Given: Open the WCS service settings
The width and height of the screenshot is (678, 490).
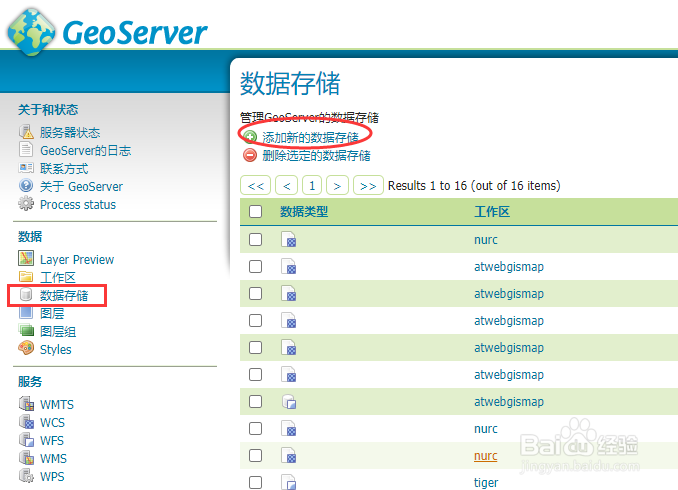Looking at the screenshot, I should click(x=52, y=423).
